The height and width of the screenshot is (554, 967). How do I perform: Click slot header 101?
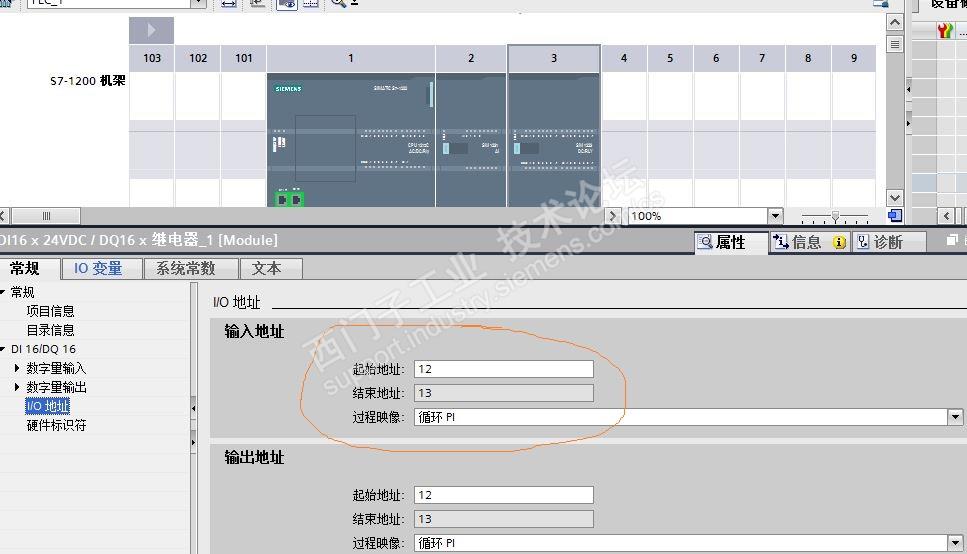click(x=244, y=58)
